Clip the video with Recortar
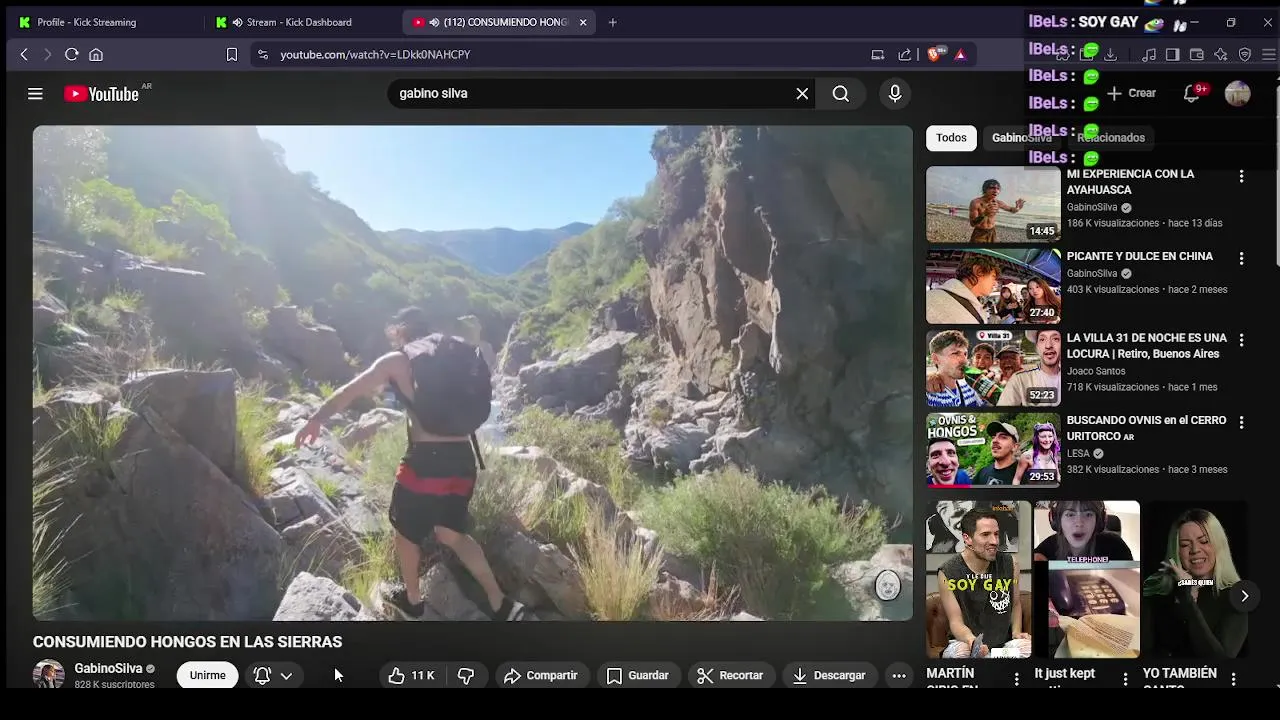The width and height of the screenshot is (1280, 720). (x=731, y=676)
